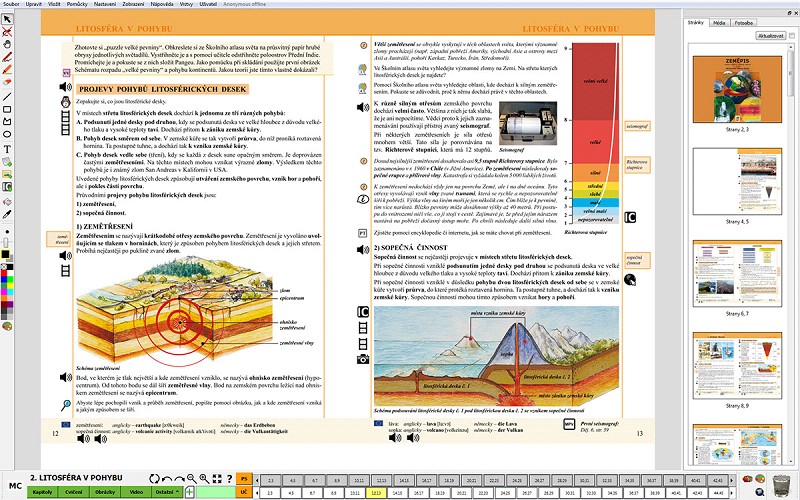The height and width of the screenshot is (500, 800).
Task: Open help with the question mark icon
Action: pyautogui.click(x=229, y=479)
